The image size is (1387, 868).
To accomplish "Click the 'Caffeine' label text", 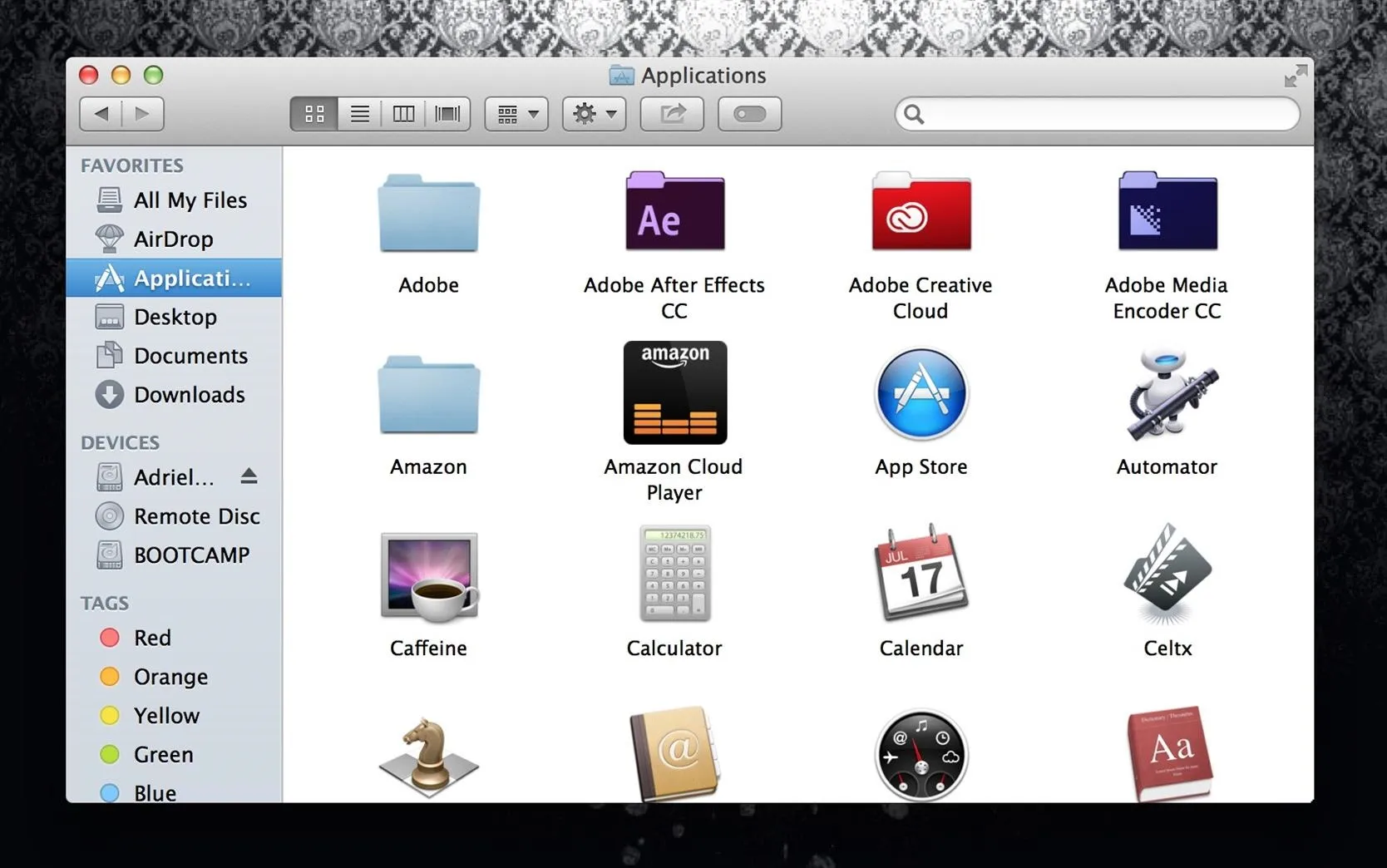I will [428, 649].
